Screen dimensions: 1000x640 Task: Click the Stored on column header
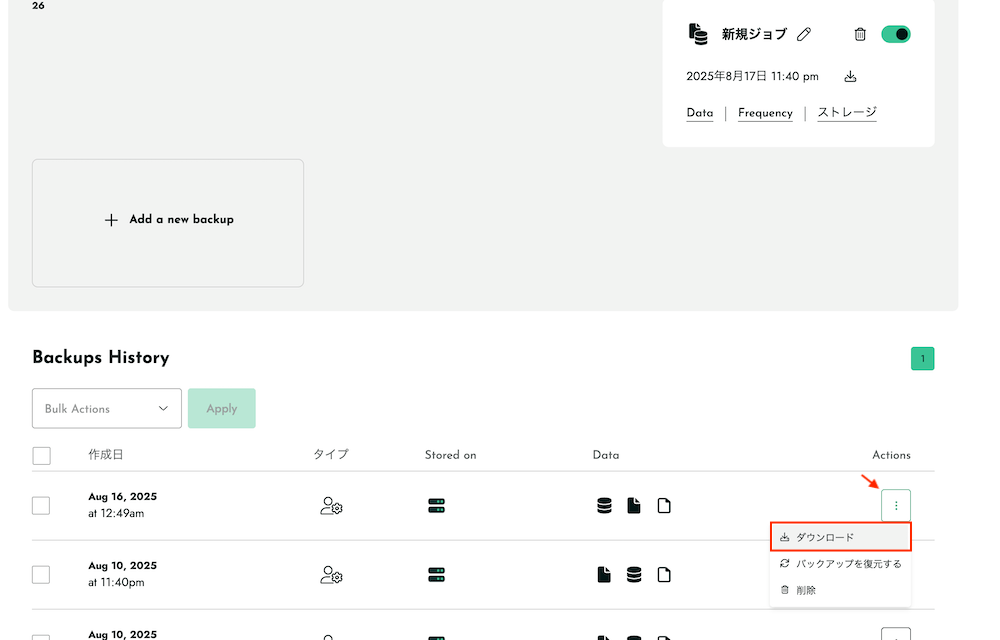(450, 455)
